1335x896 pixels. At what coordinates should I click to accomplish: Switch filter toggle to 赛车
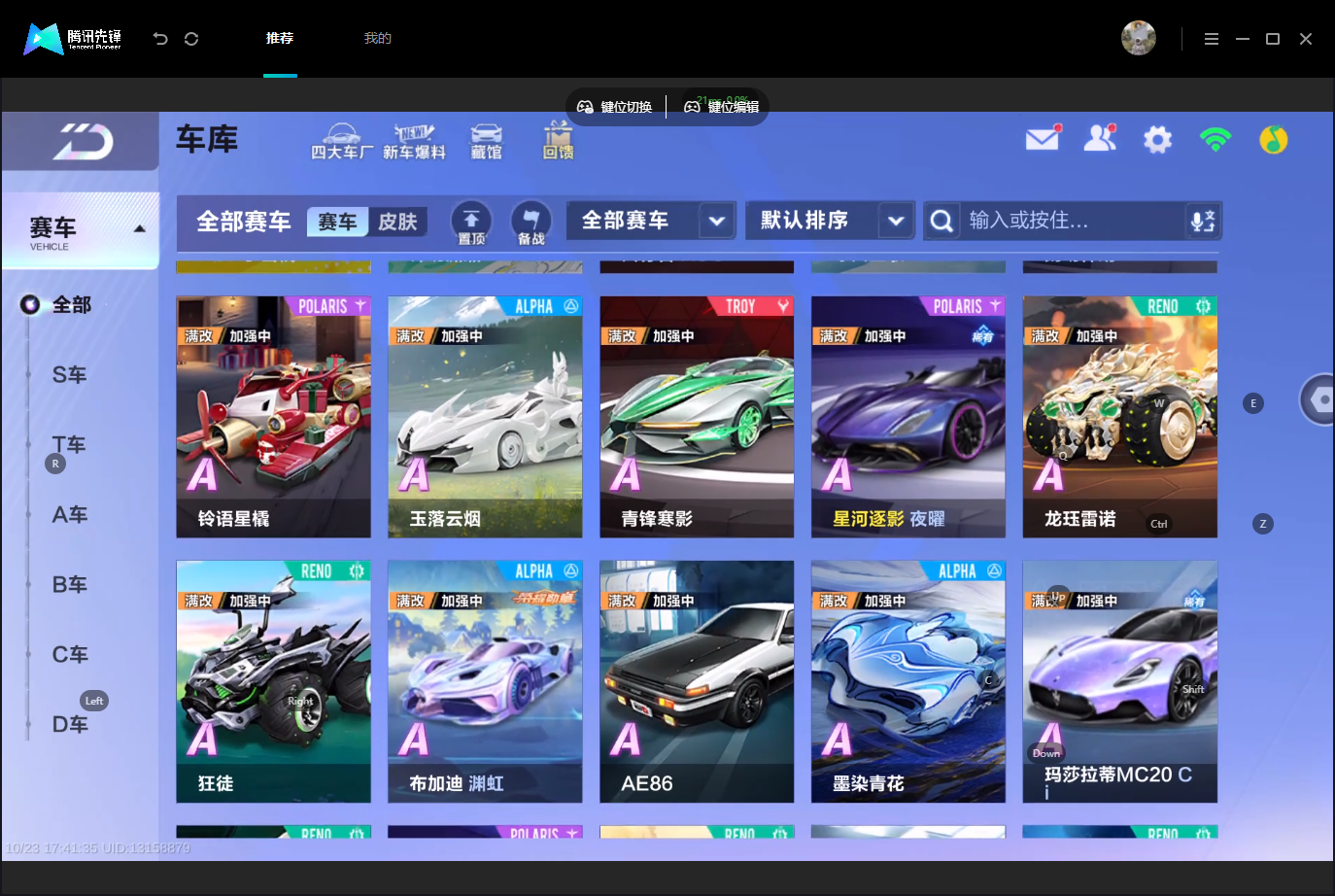click(x=337, y=222)
